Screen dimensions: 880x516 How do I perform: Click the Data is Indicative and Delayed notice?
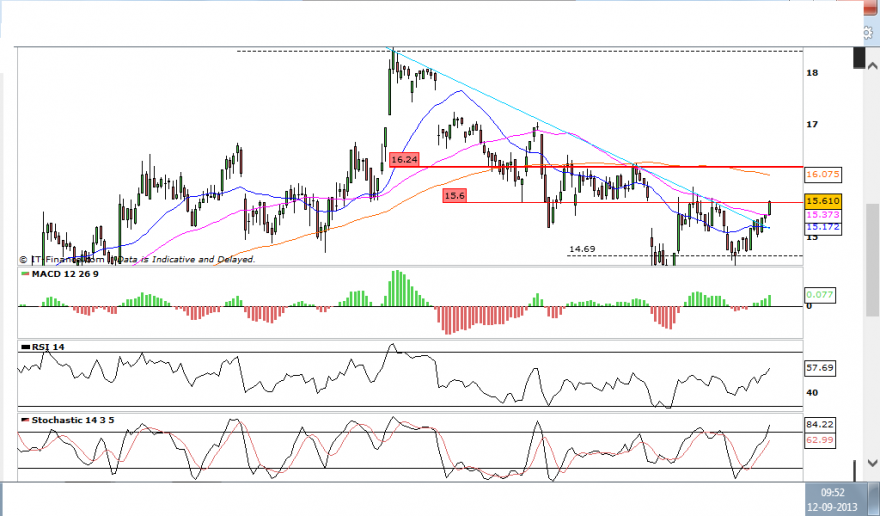(187, 259)
